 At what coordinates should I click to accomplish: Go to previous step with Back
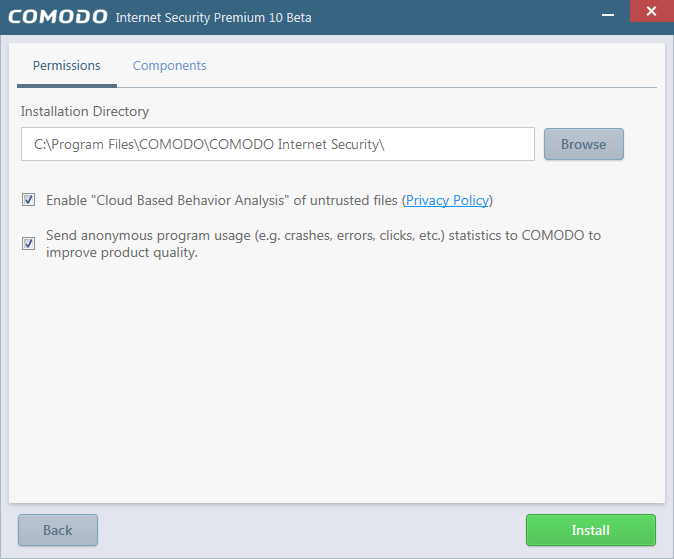(x=58, y=530)
